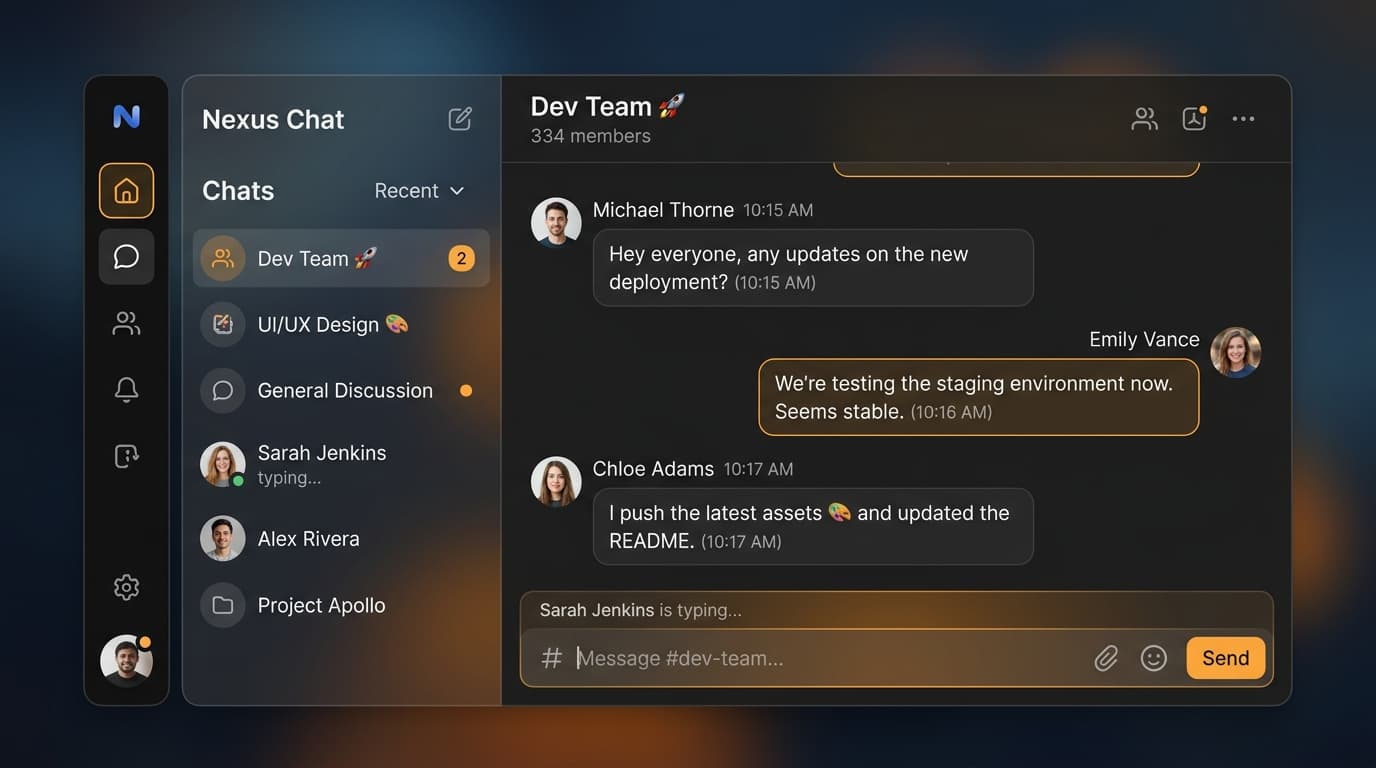Click the Sarah Jenkins is typing indicator
Image resolution: width=1376 pixels, height=768 pixels.
(640, 610)
